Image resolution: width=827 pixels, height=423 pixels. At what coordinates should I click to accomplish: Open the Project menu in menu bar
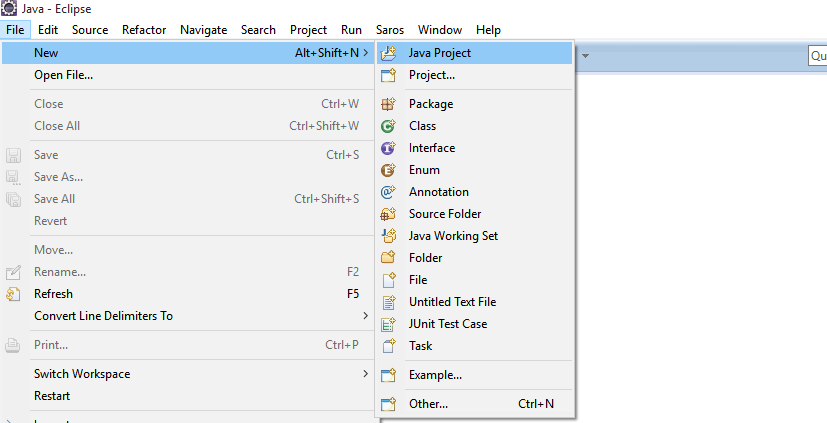(x=309, y=30)
